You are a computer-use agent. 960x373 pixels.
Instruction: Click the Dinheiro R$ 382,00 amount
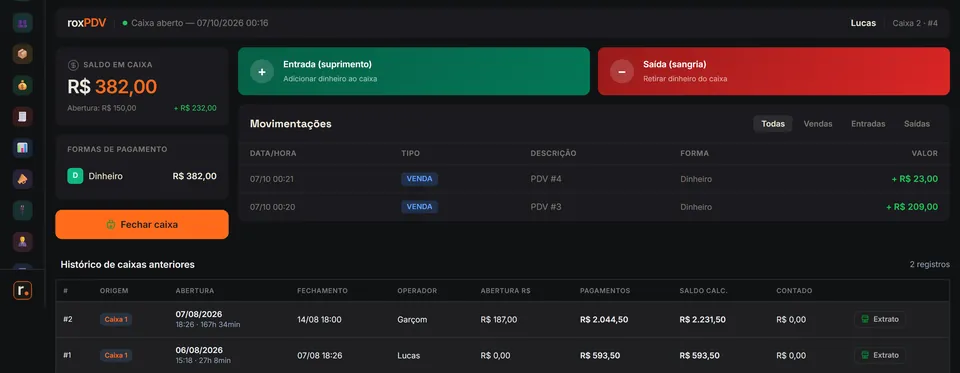pos(195,176)
